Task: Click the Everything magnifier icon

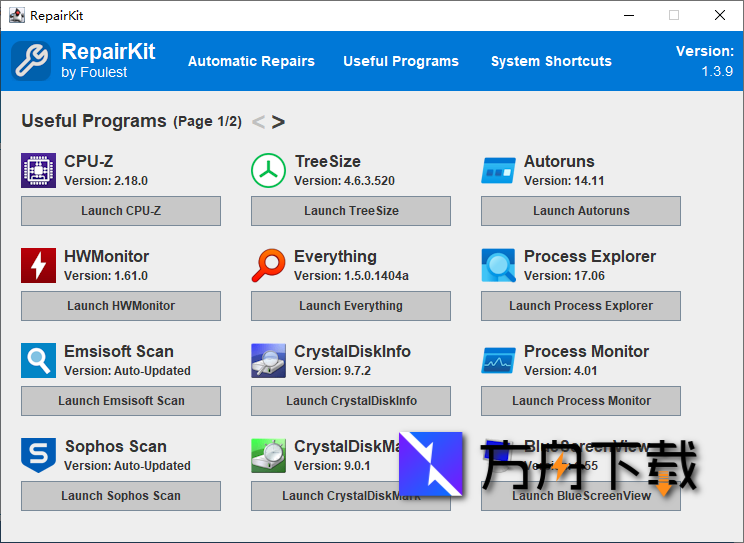Action: (x=268, y=265)
